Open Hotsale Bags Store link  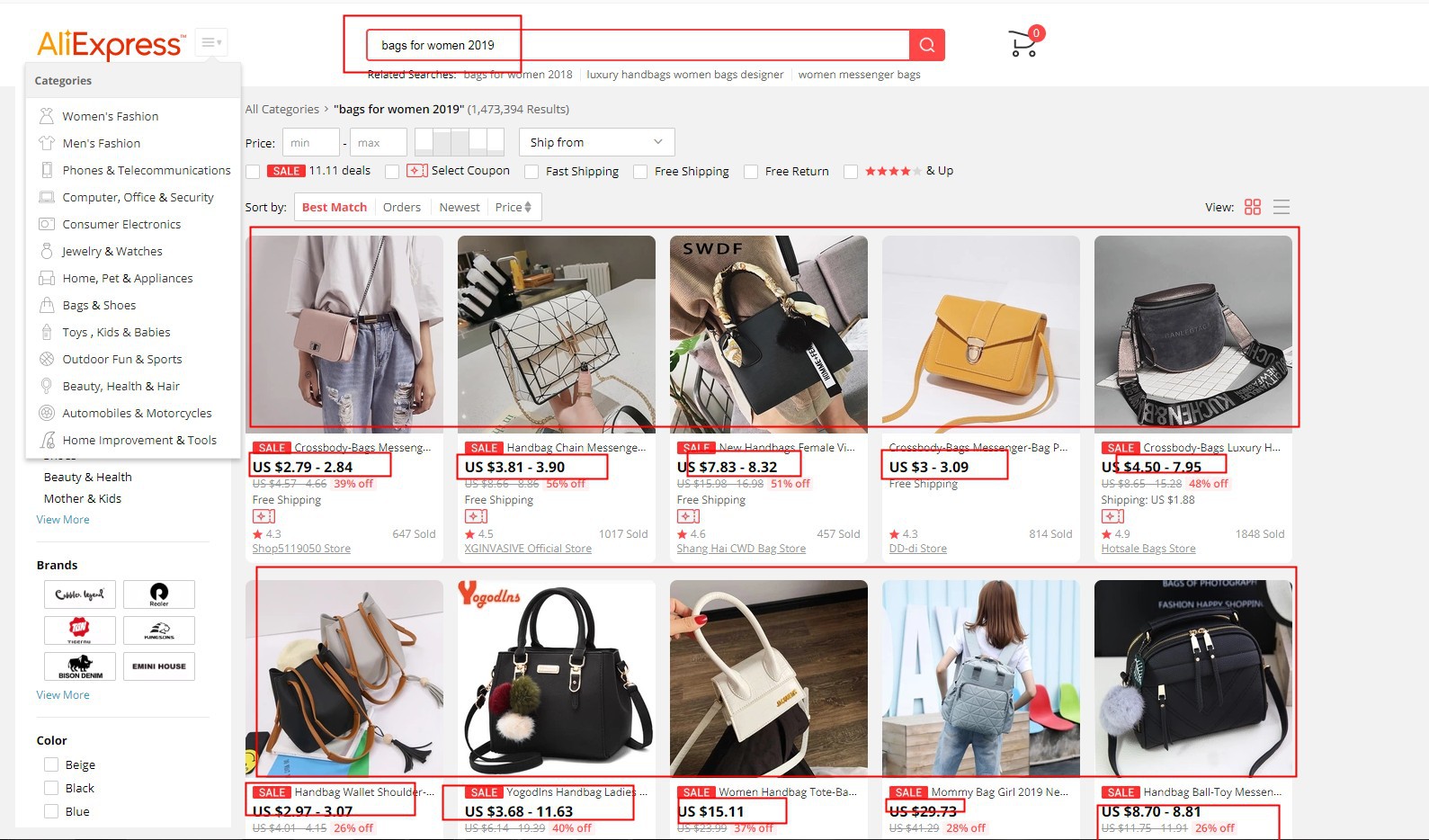1148,549
